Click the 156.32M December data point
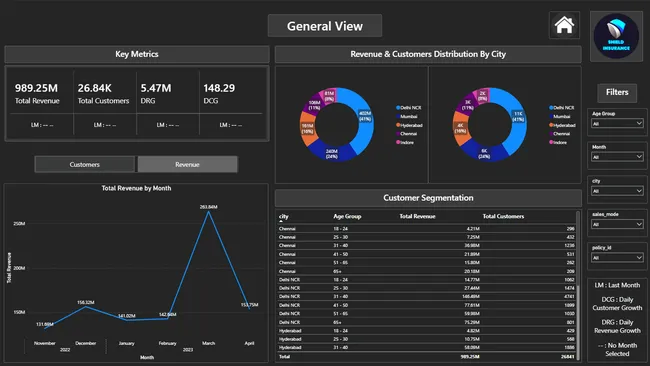The image size is (650, 366). pos(85,307)
